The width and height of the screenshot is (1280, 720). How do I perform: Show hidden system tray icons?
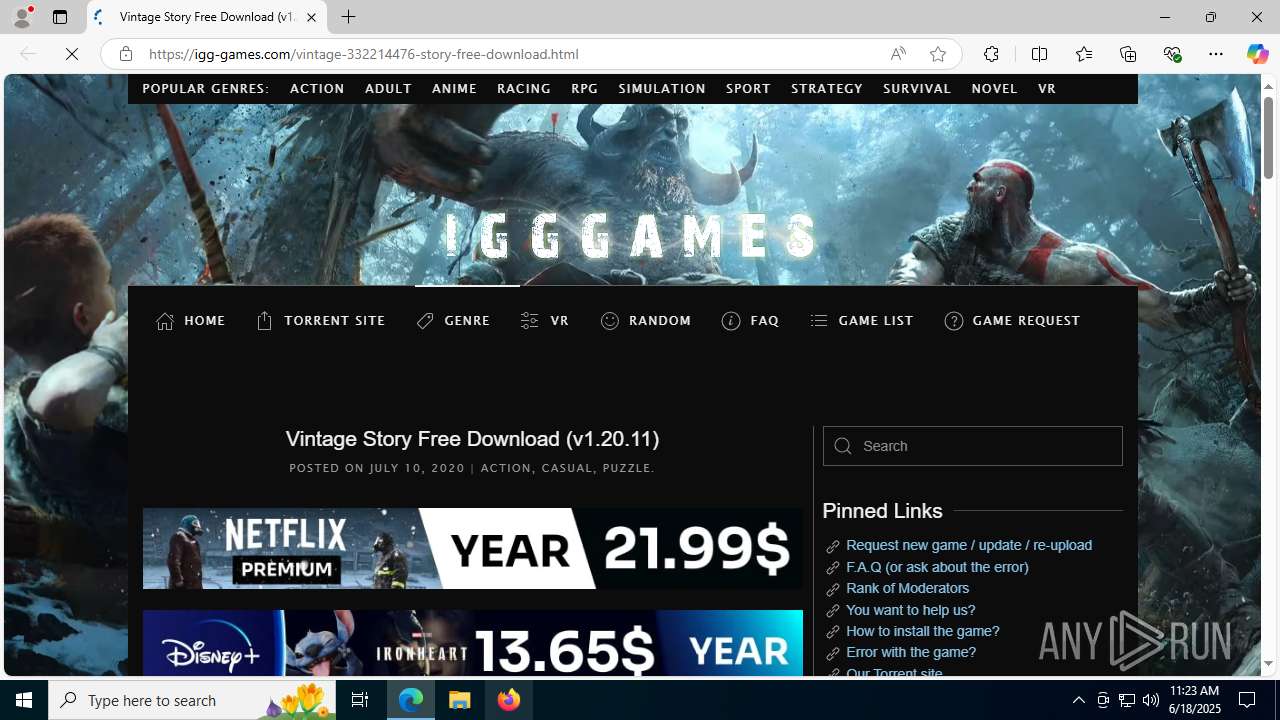pyautogui.click(x=1078, y=700)
